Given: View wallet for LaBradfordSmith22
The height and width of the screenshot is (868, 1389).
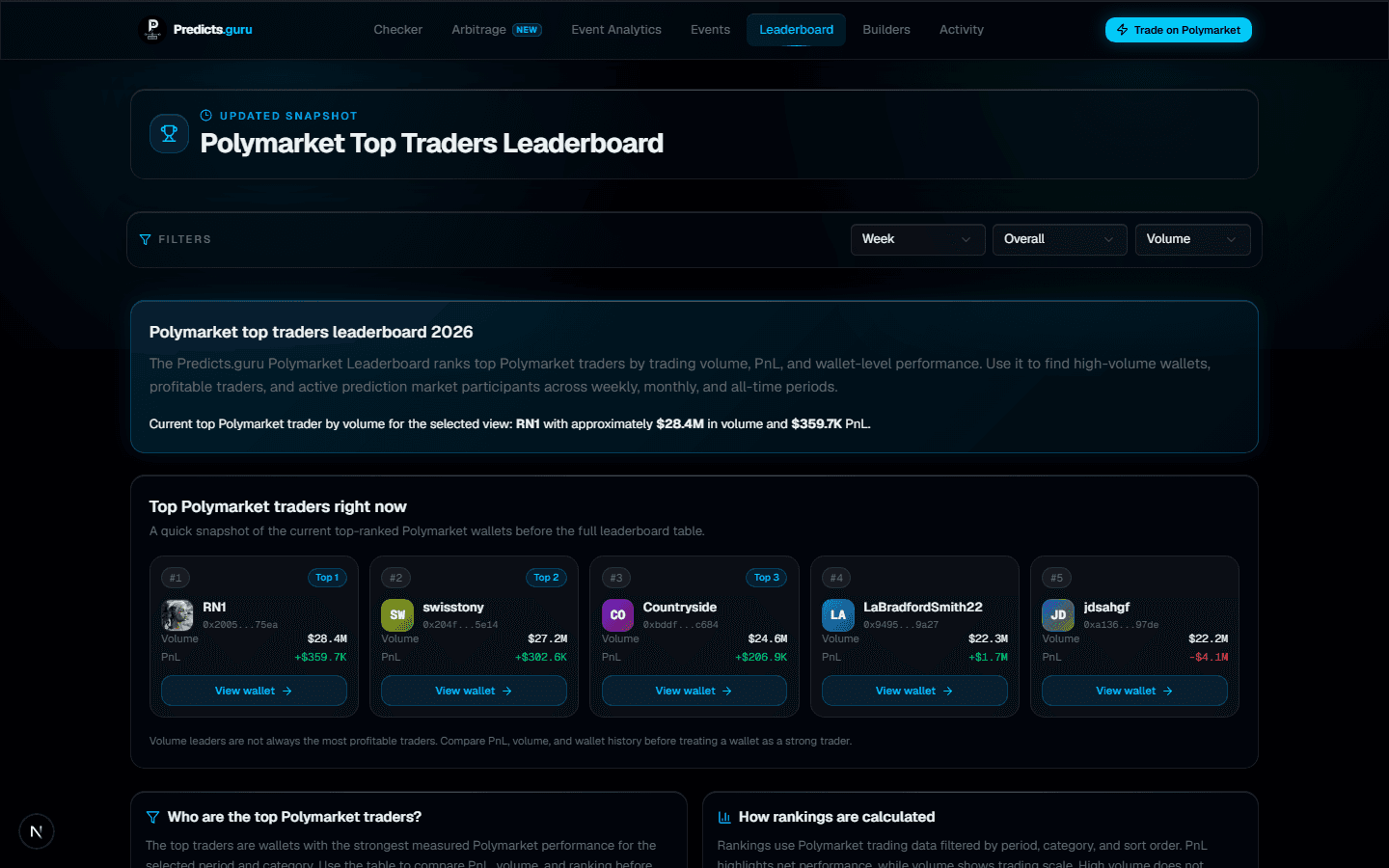Looking at the screenshot, I should [x=914, y=691].
